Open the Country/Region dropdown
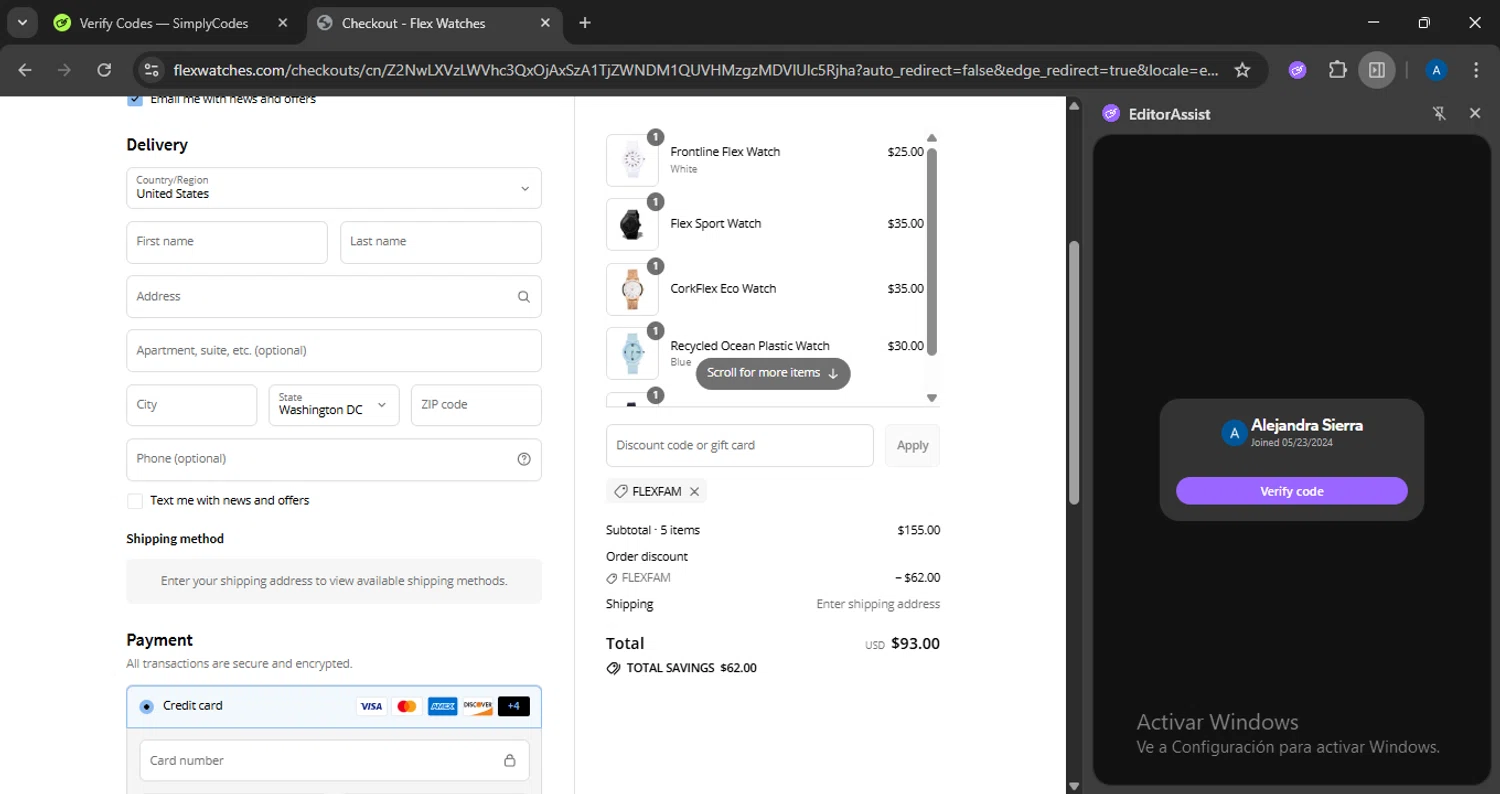The width and height of the screenshot is (1500, 794). [x=334, y=188]
